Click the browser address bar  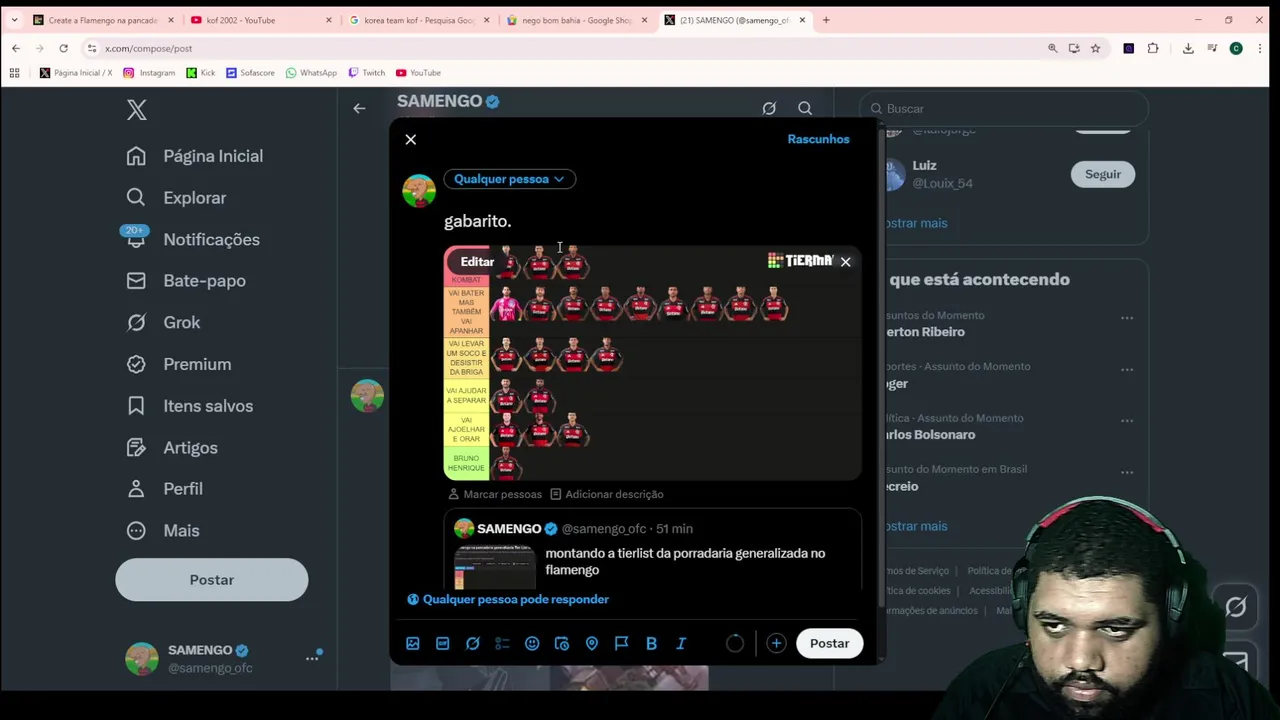click(x=560, y=48)
